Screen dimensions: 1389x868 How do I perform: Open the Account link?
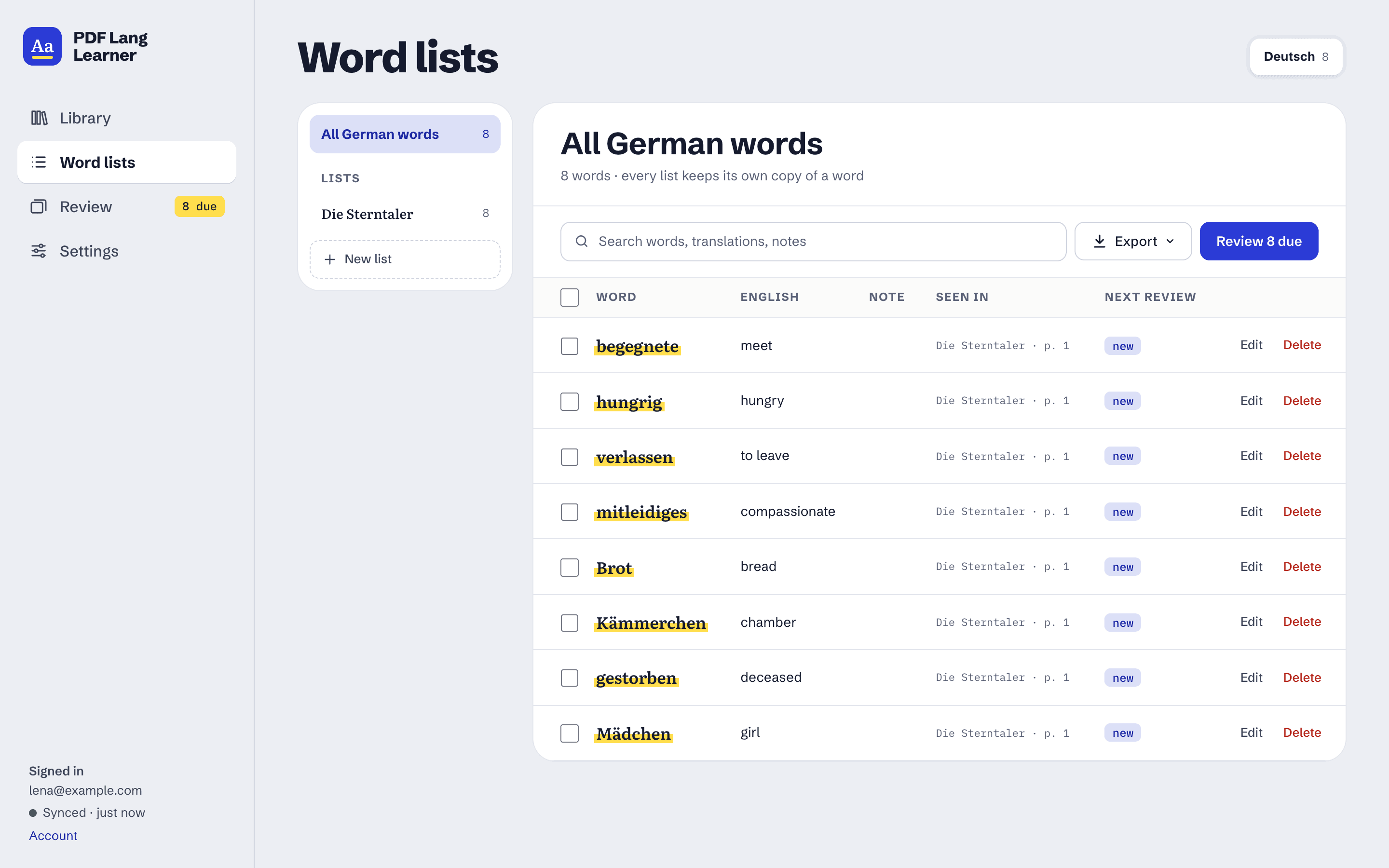pyautogui.click(x=53, y=836)
